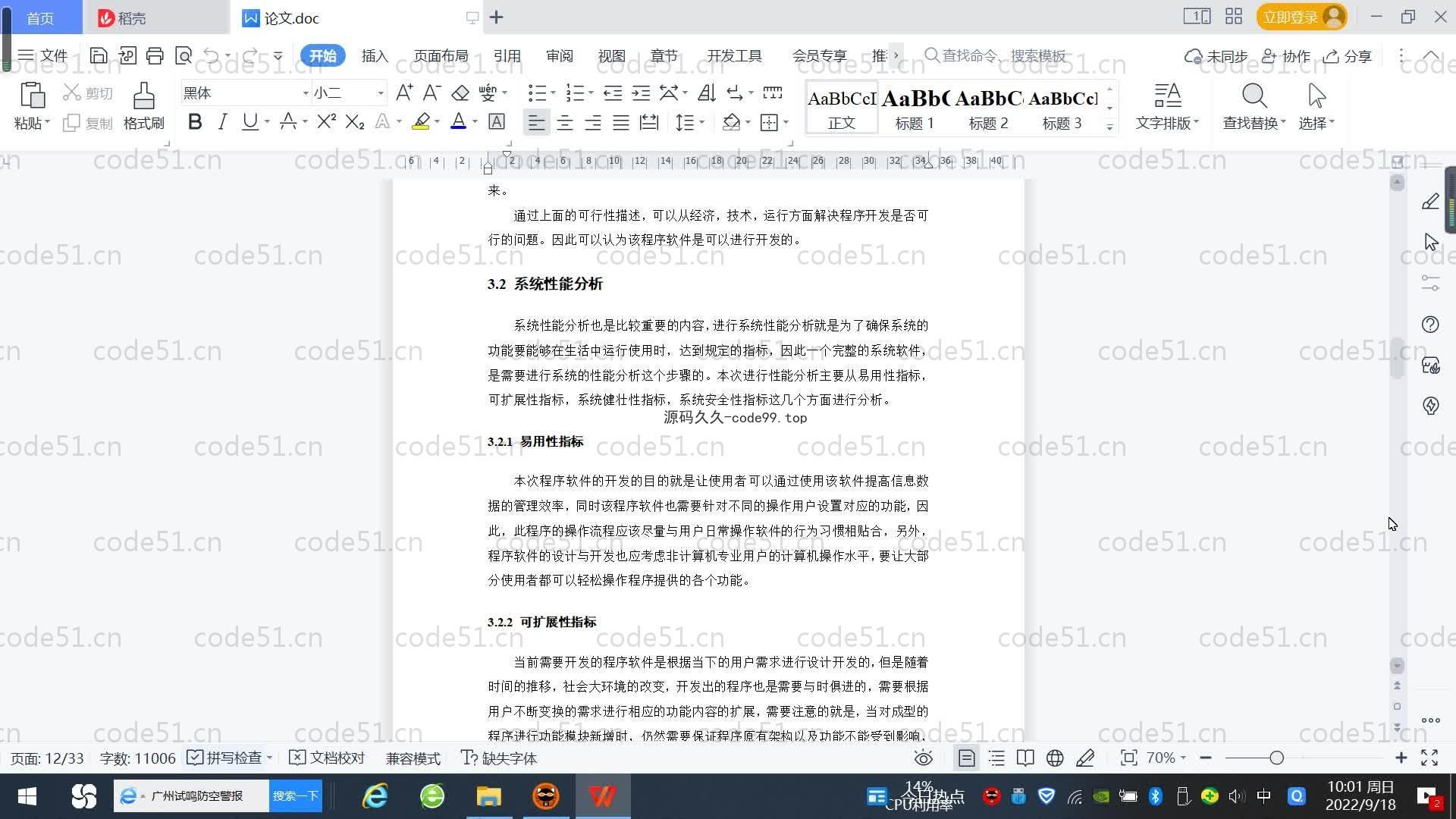Click the Paste clipboard icon

(x=31, y=96)
